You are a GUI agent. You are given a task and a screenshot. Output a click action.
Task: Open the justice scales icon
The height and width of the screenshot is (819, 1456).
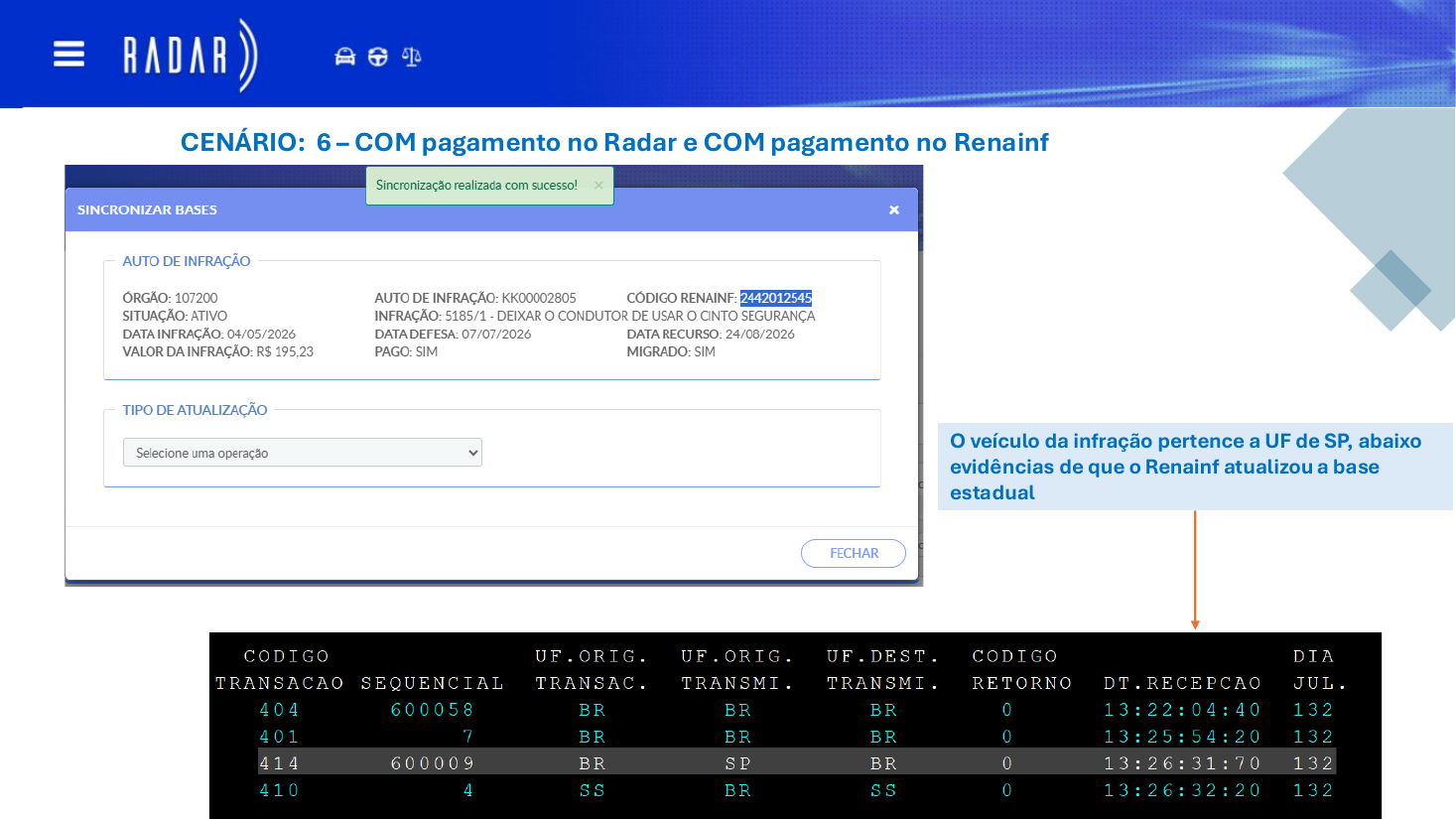pos(411,57)
